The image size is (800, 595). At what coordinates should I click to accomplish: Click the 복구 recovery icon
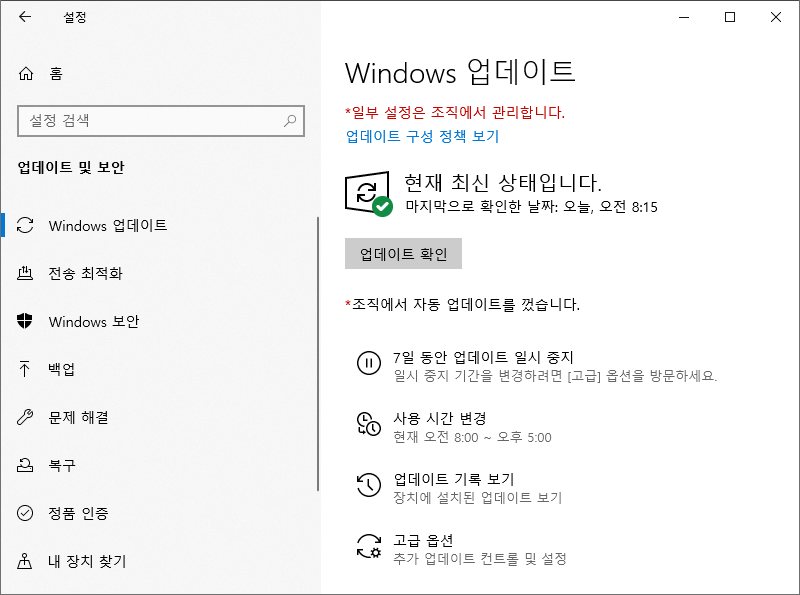(25, 465)
